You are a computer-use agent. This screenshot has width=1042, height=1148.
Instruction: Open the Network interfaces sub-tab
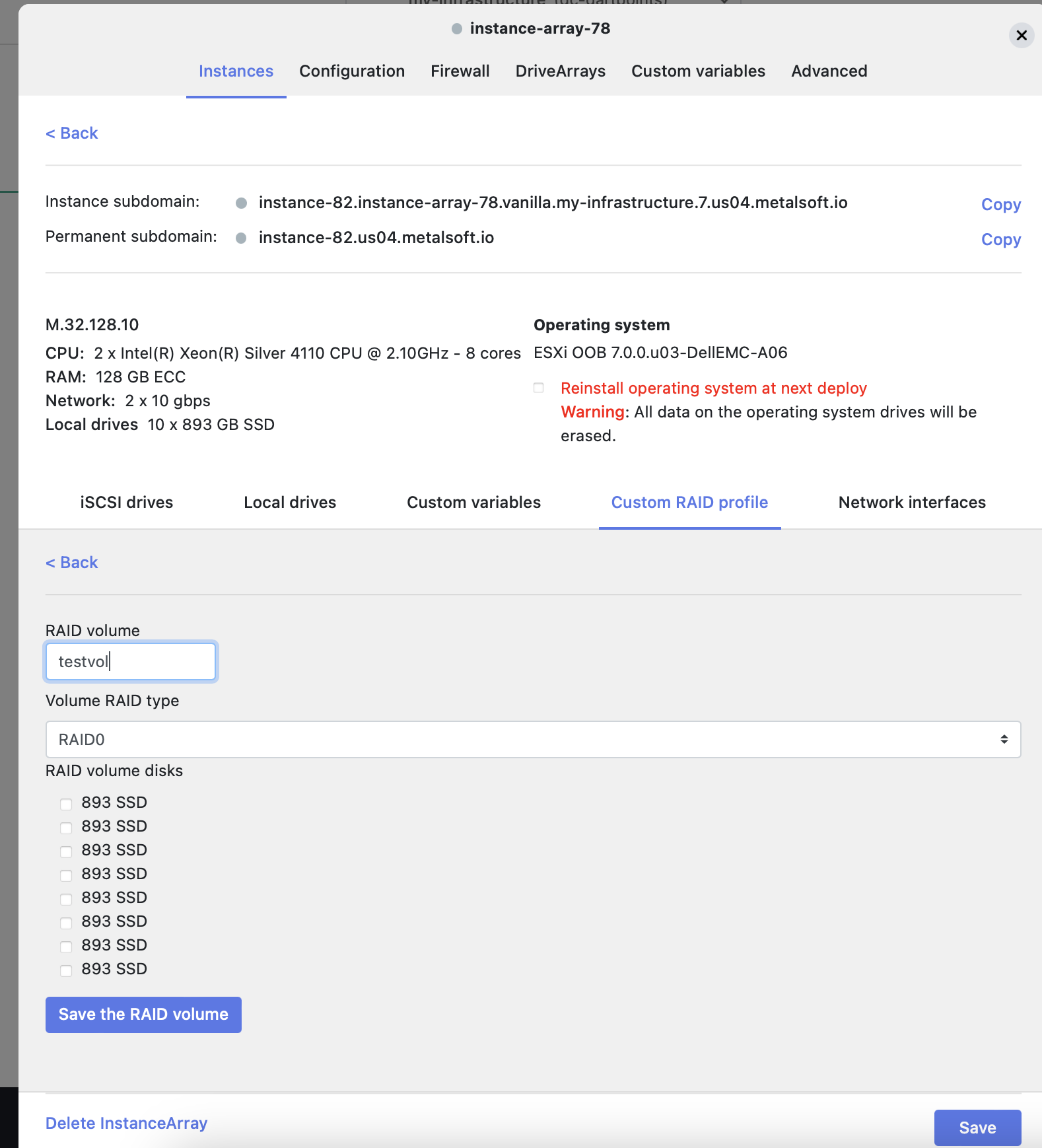(x=911, y=503)
